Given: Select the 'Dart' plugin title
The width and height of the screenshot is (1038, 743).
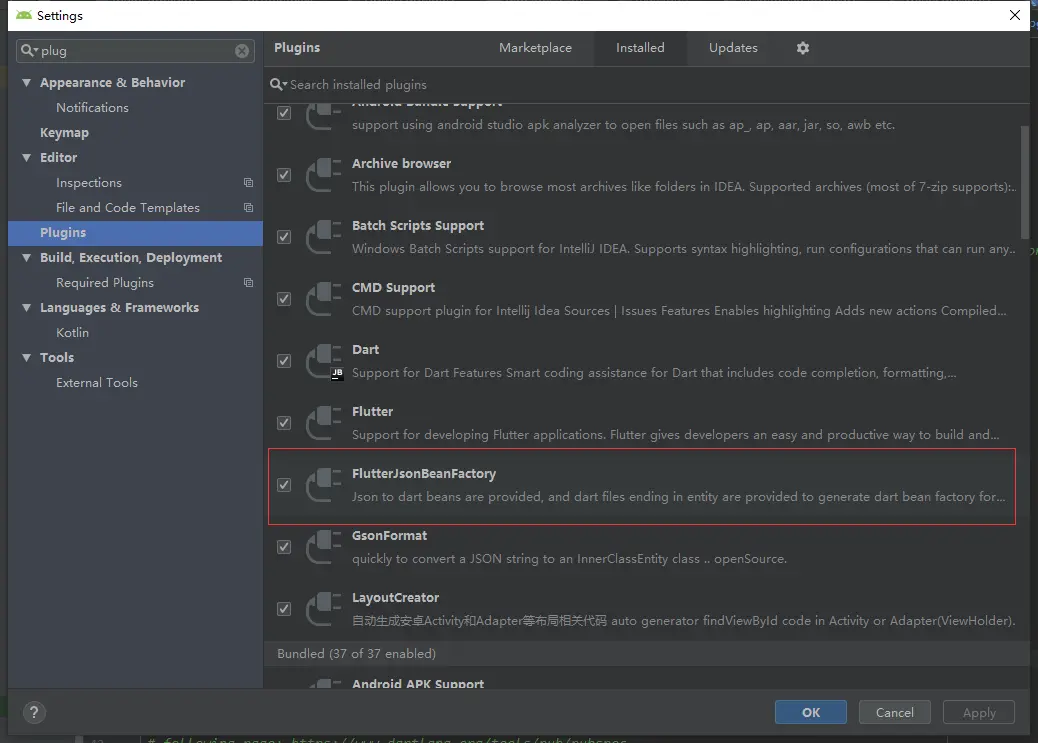Looking at the screenshot, I should tap(365, 350).
